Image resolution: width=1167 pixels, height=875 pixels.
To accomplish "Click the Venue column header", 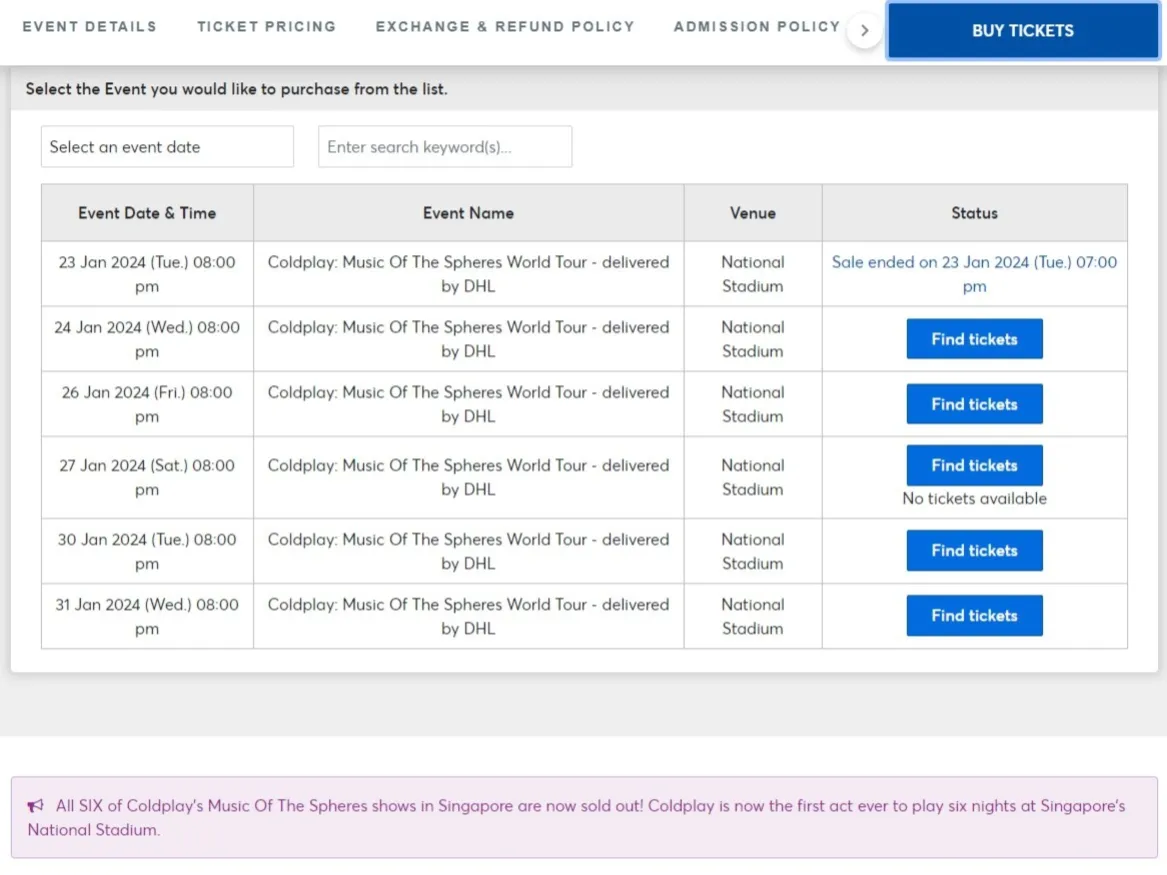I will (x=753, y=213).
